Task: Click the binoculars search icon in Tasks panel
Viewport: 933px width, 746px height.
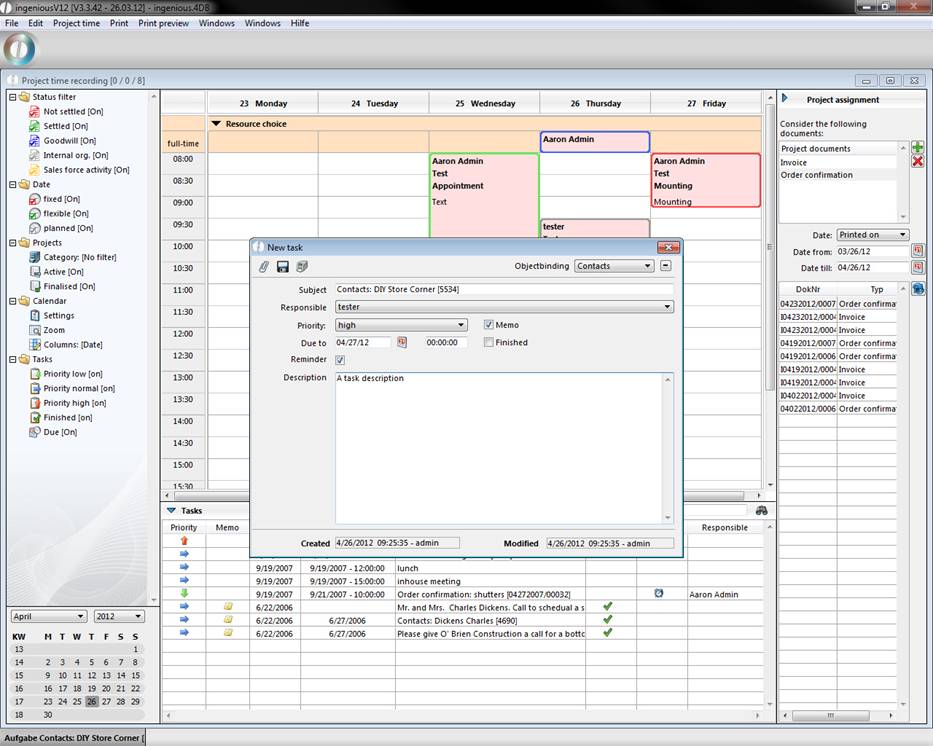Action: click(761, 511)
